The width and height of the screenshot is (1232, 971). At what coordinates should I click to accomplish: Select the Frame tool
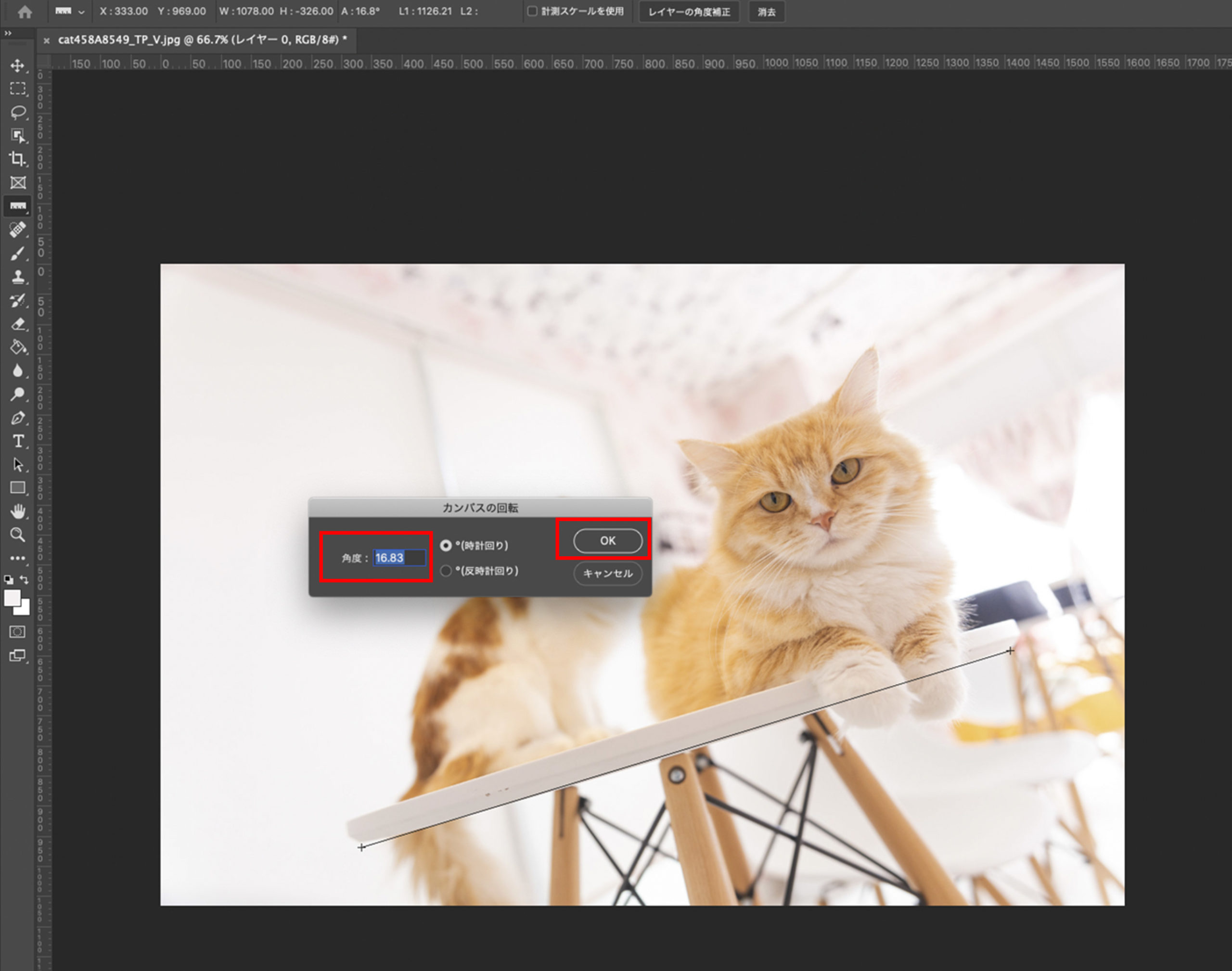18,182
